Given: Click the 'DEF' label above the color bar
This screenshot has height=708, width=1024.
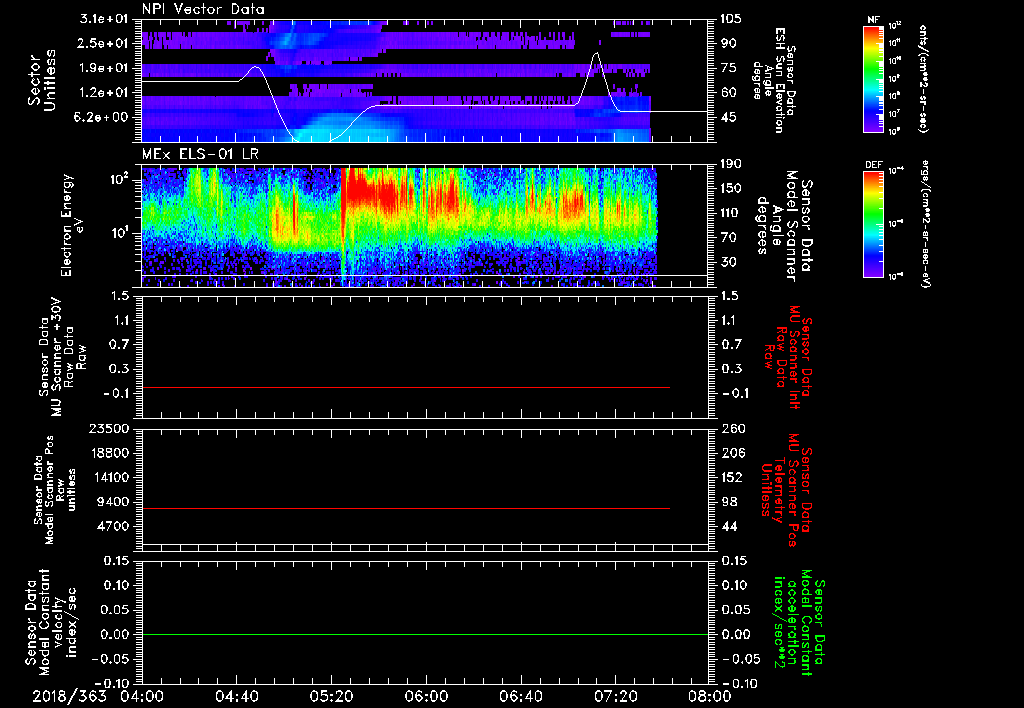Looking at the screenshot, I should click(873, 165).
